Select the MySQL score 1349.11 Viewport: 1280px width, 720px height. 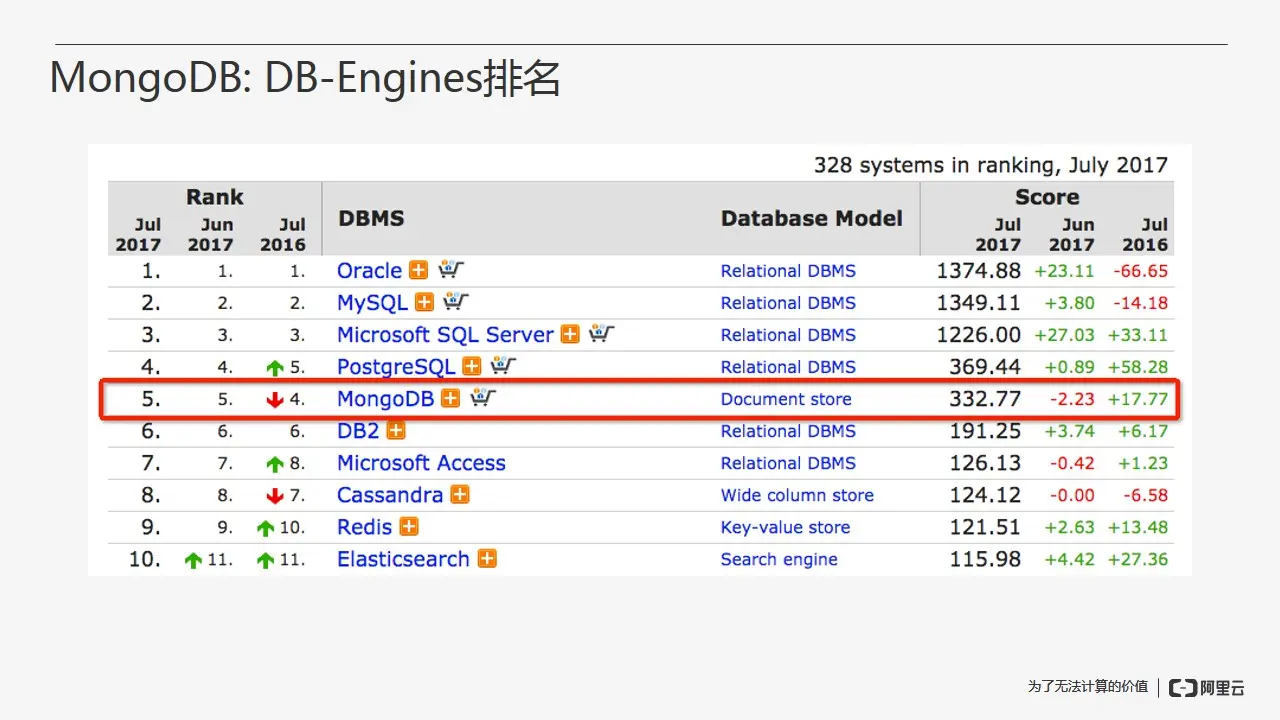tap(979, 303)
